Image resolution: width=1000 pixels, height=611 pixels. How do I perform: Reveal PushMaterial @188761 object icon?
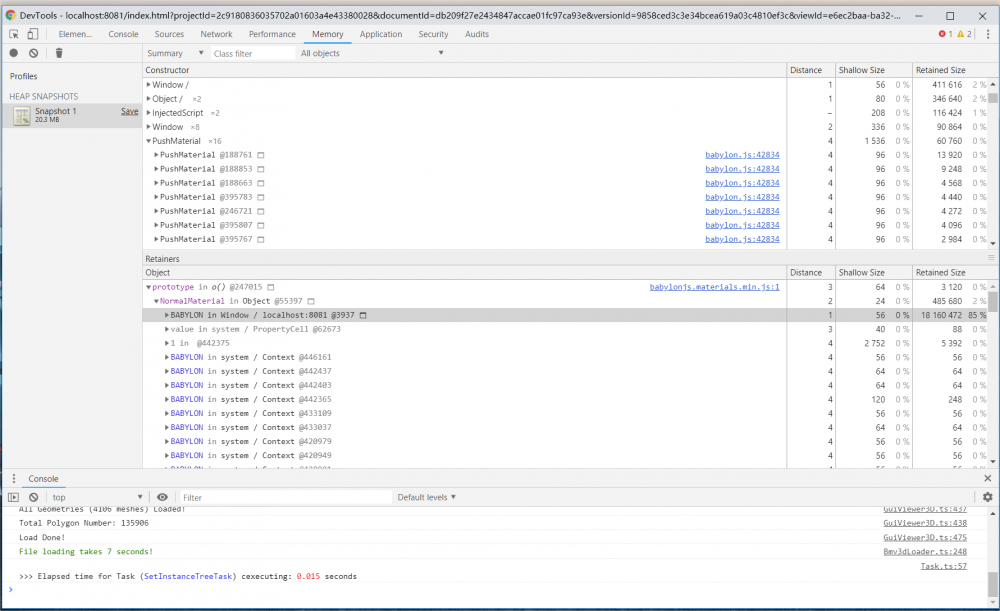[261, 155]
